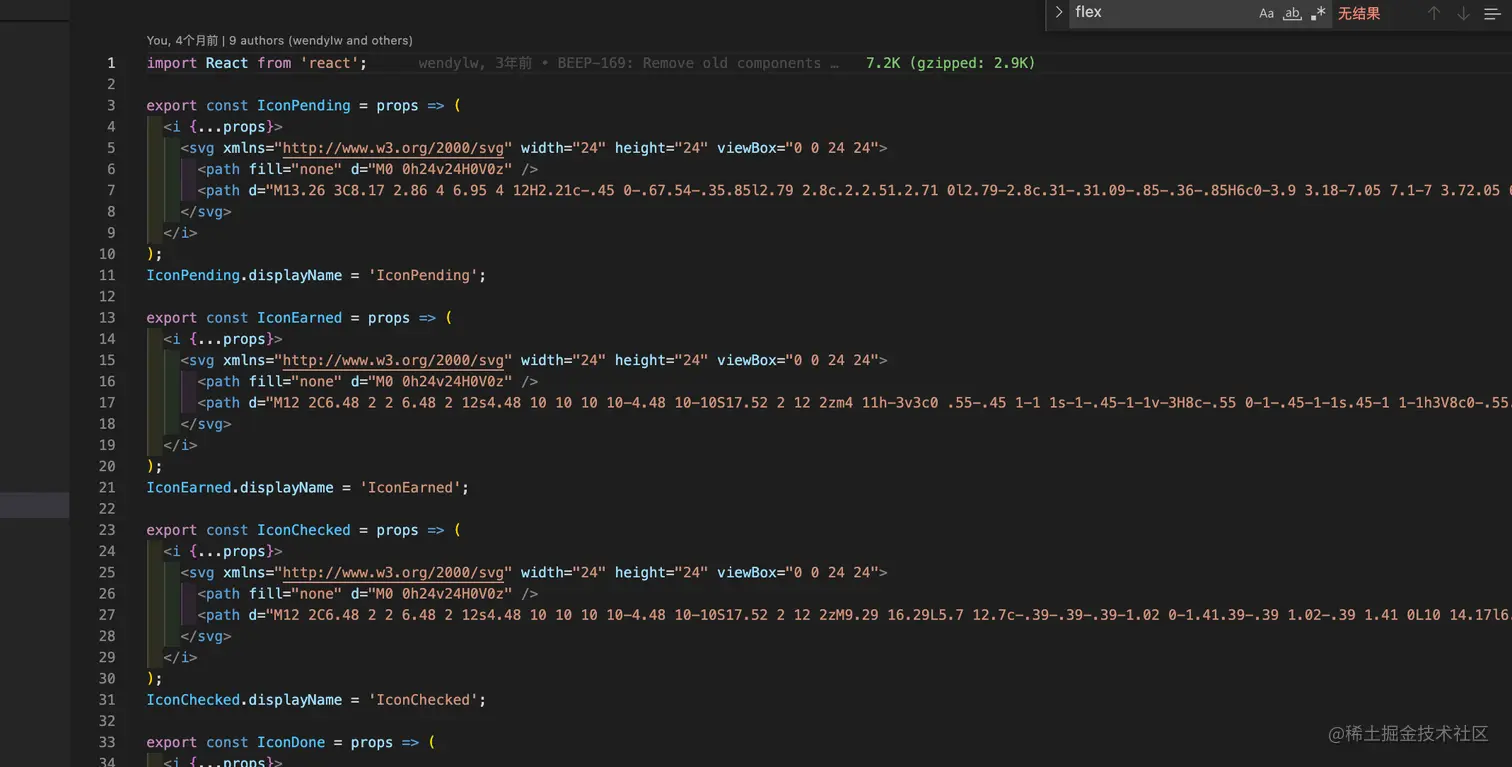Click fill="none" on line 6

coord(295,169)
